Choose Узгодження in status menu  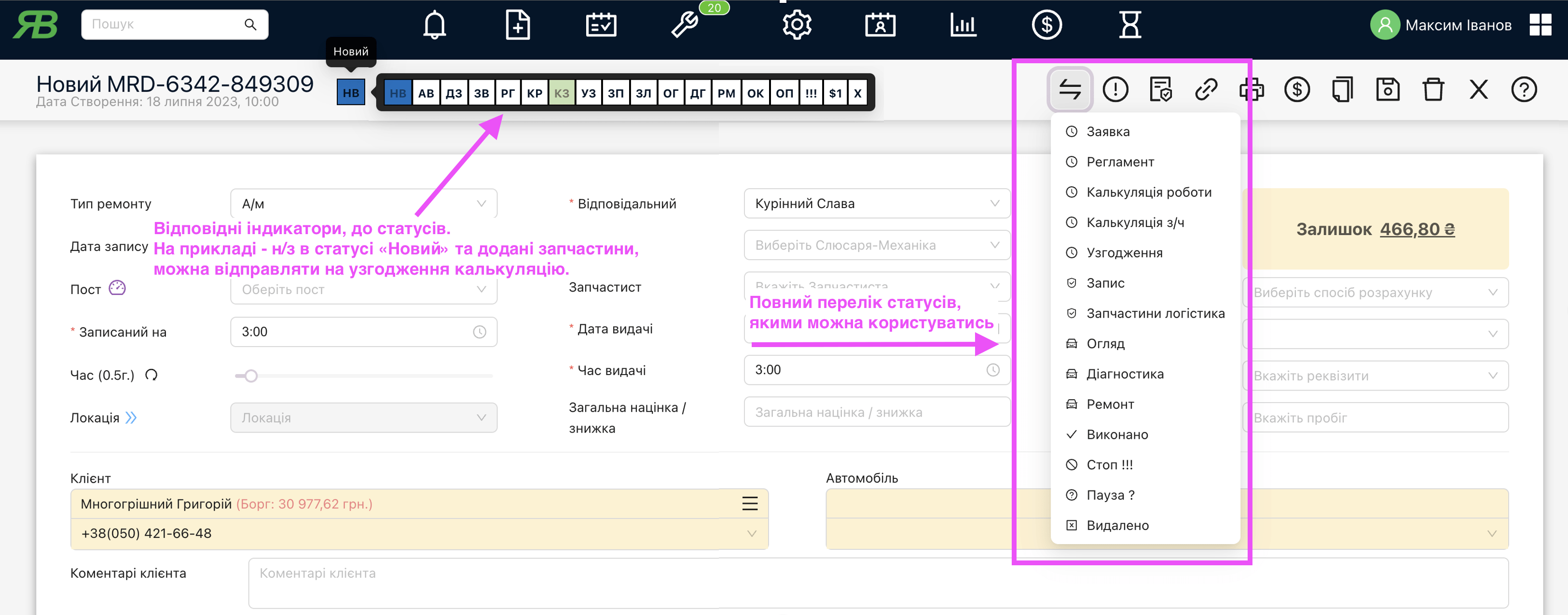point(1124,252)
